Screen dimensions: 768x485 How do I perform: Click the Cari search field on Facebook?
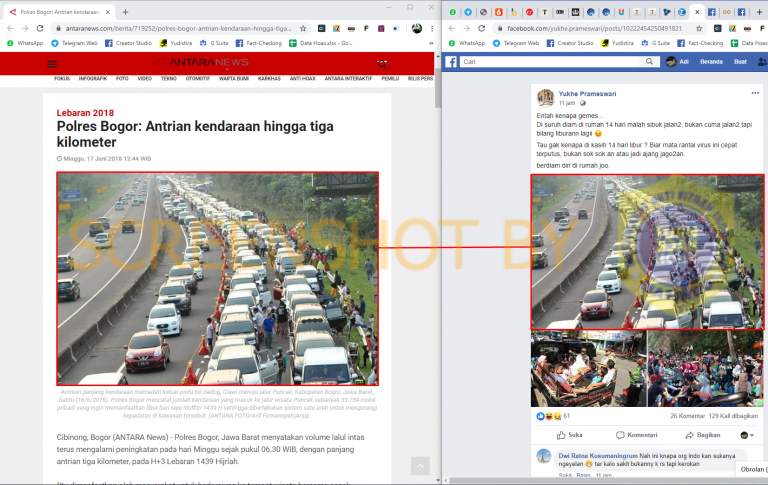[x=550, y=62]
